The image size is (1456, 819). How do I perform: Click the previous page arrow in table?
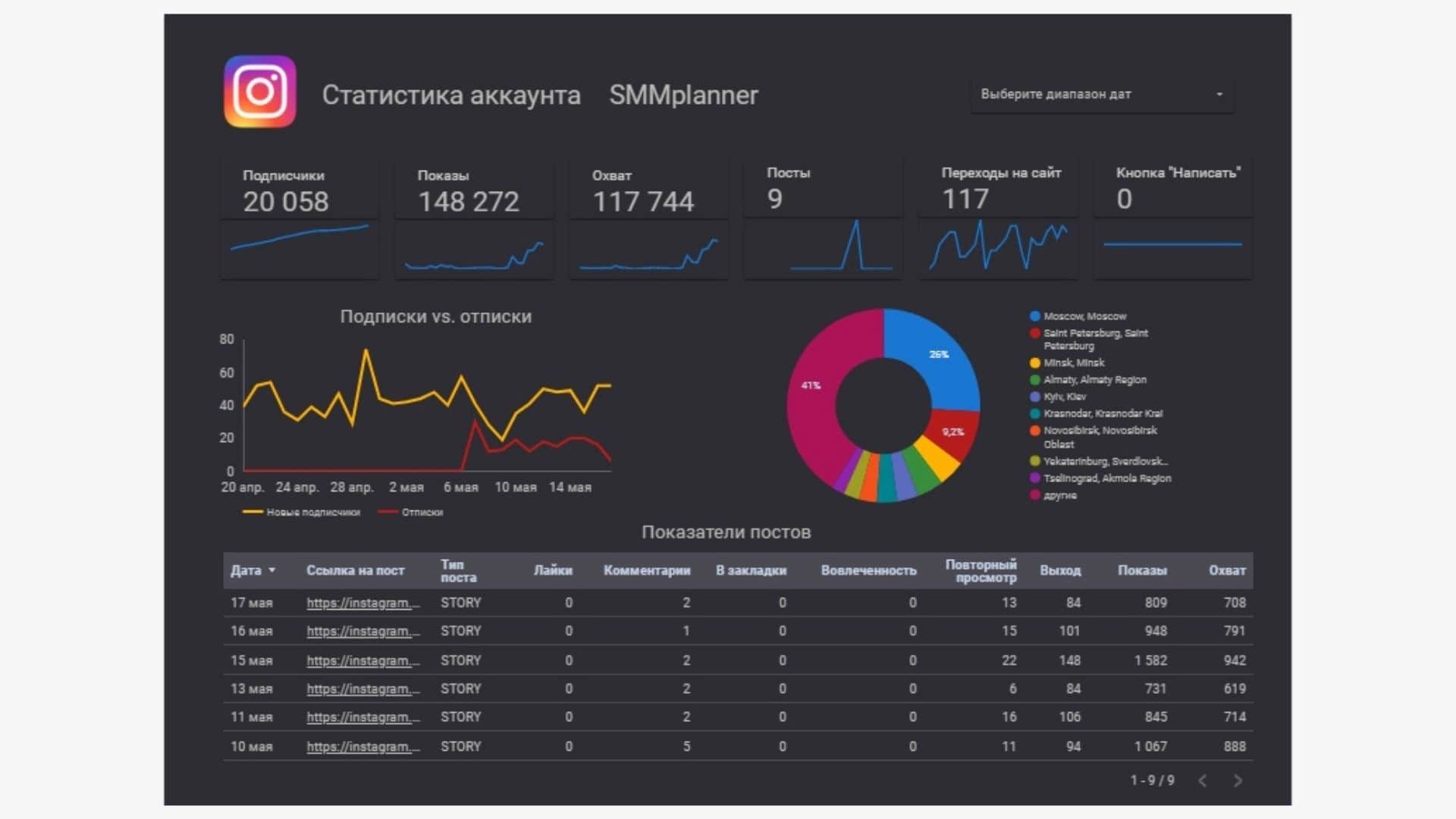1203,780
